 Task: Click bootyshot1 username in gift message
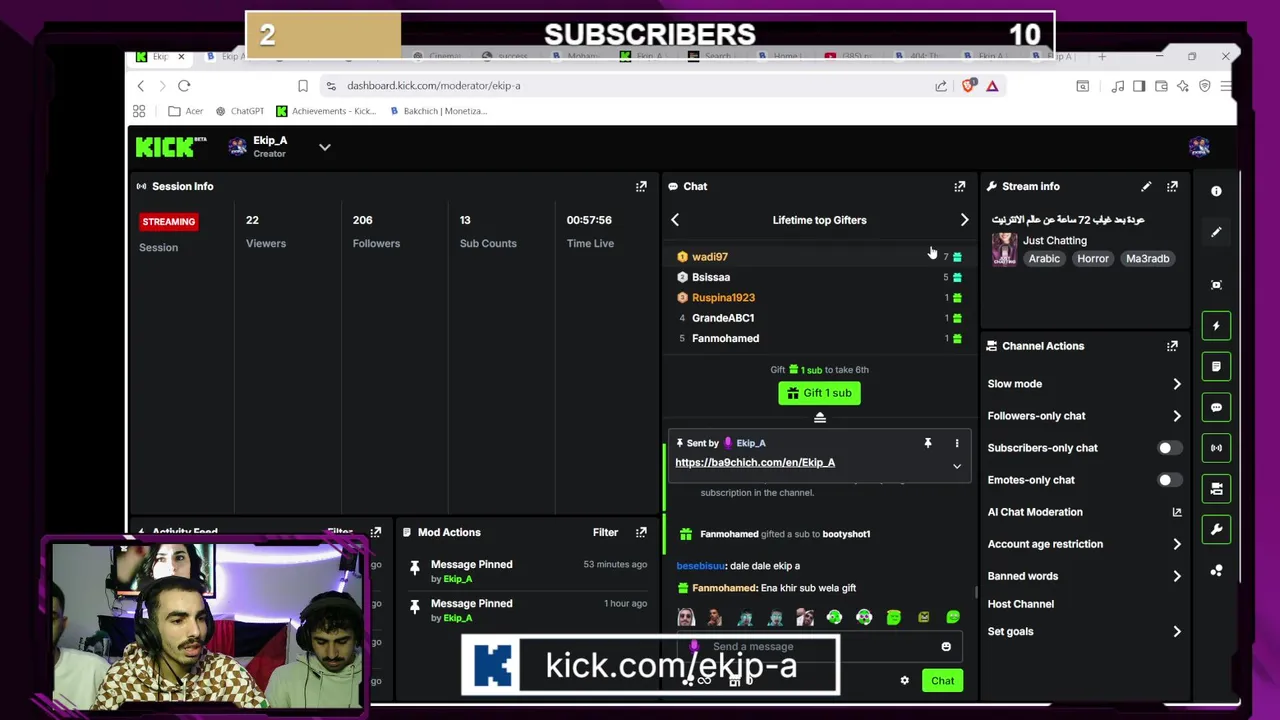pos(846,534)
